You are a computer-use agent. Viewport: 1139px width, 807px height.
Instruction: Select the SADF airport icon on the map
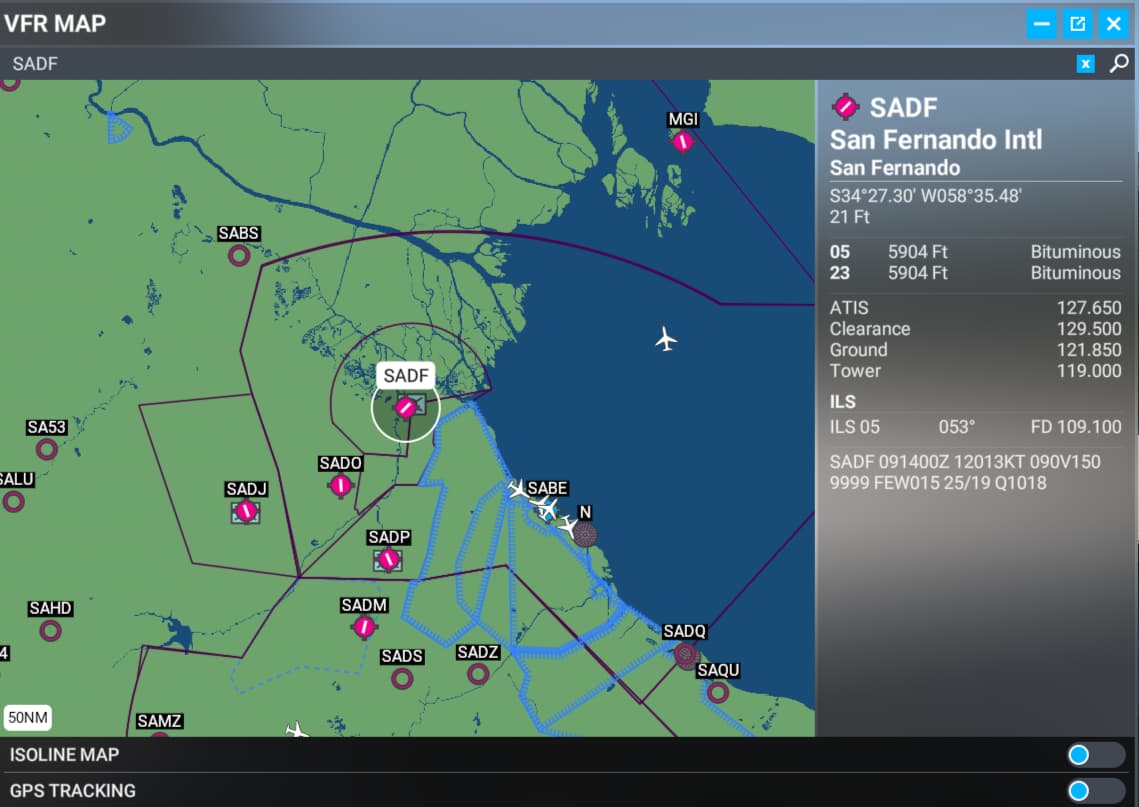406,406
